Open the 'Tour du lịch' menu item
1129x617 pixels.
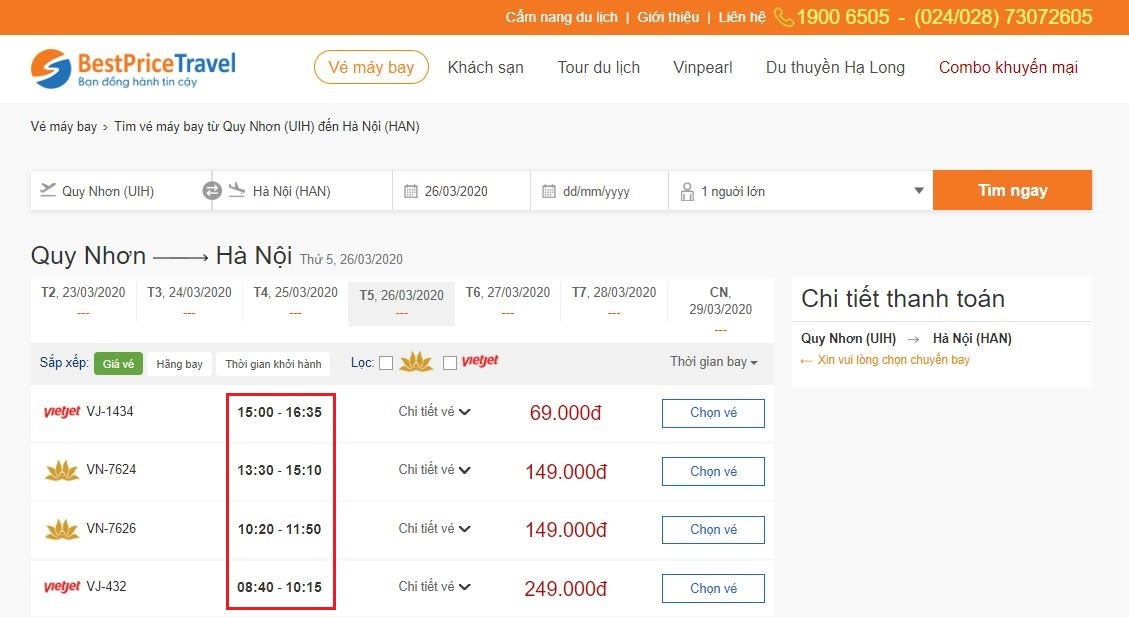click(x=598, y=68)
